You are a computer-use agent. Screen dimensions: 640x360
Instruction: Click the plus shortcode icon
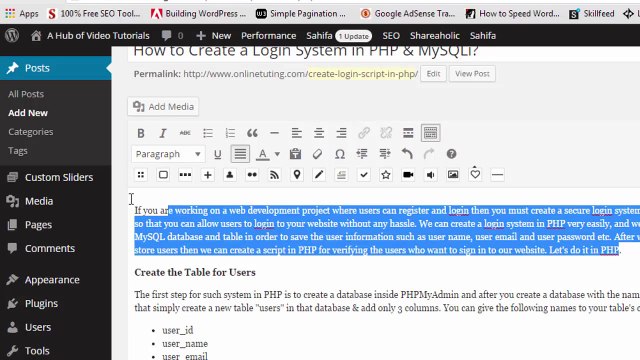click(208, 175)
